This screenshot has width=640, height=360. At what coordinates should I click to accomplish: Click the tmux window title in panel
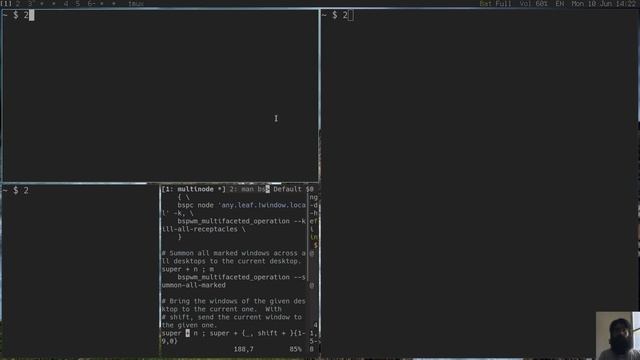(x=136, y=4)
